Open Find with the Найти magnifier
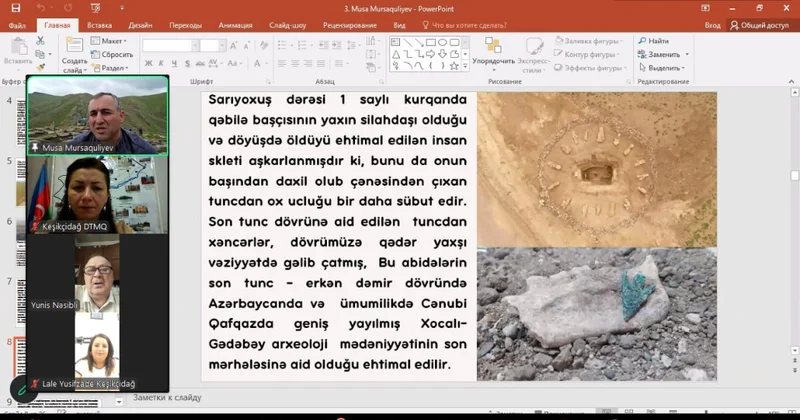 pos(654,41)
